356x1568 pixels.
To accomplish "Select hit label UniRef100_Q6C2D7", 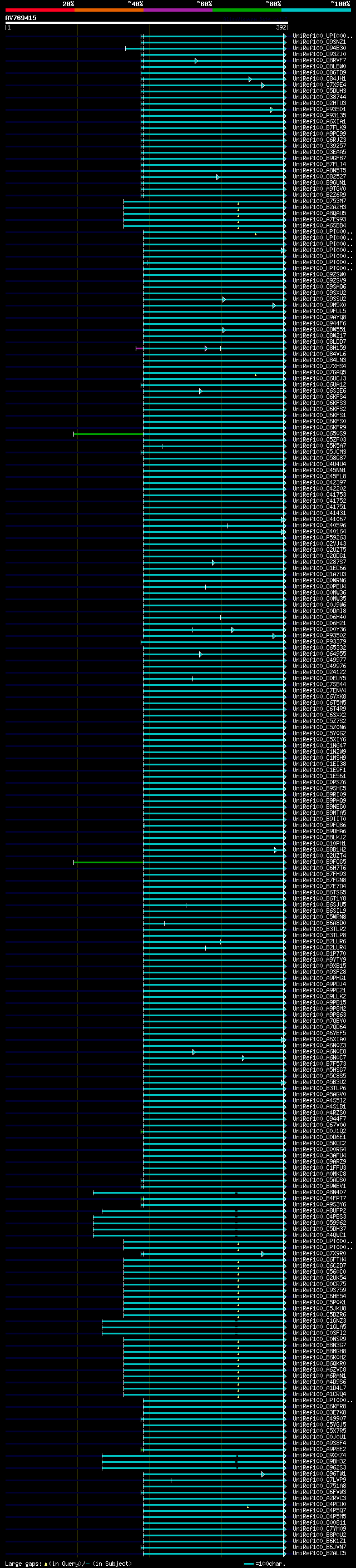I will (x=319, y=1266).
